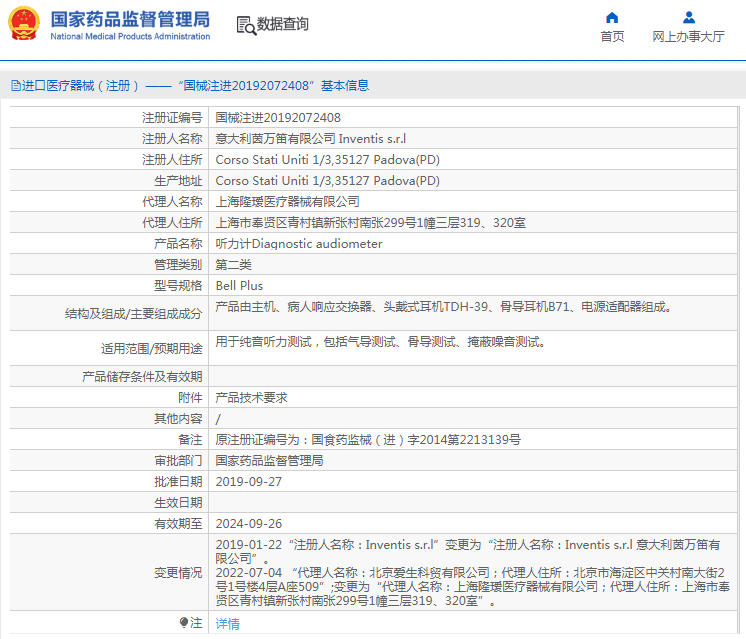
Task: Click the 注册证编号 row label
Action: click(172, 118)
